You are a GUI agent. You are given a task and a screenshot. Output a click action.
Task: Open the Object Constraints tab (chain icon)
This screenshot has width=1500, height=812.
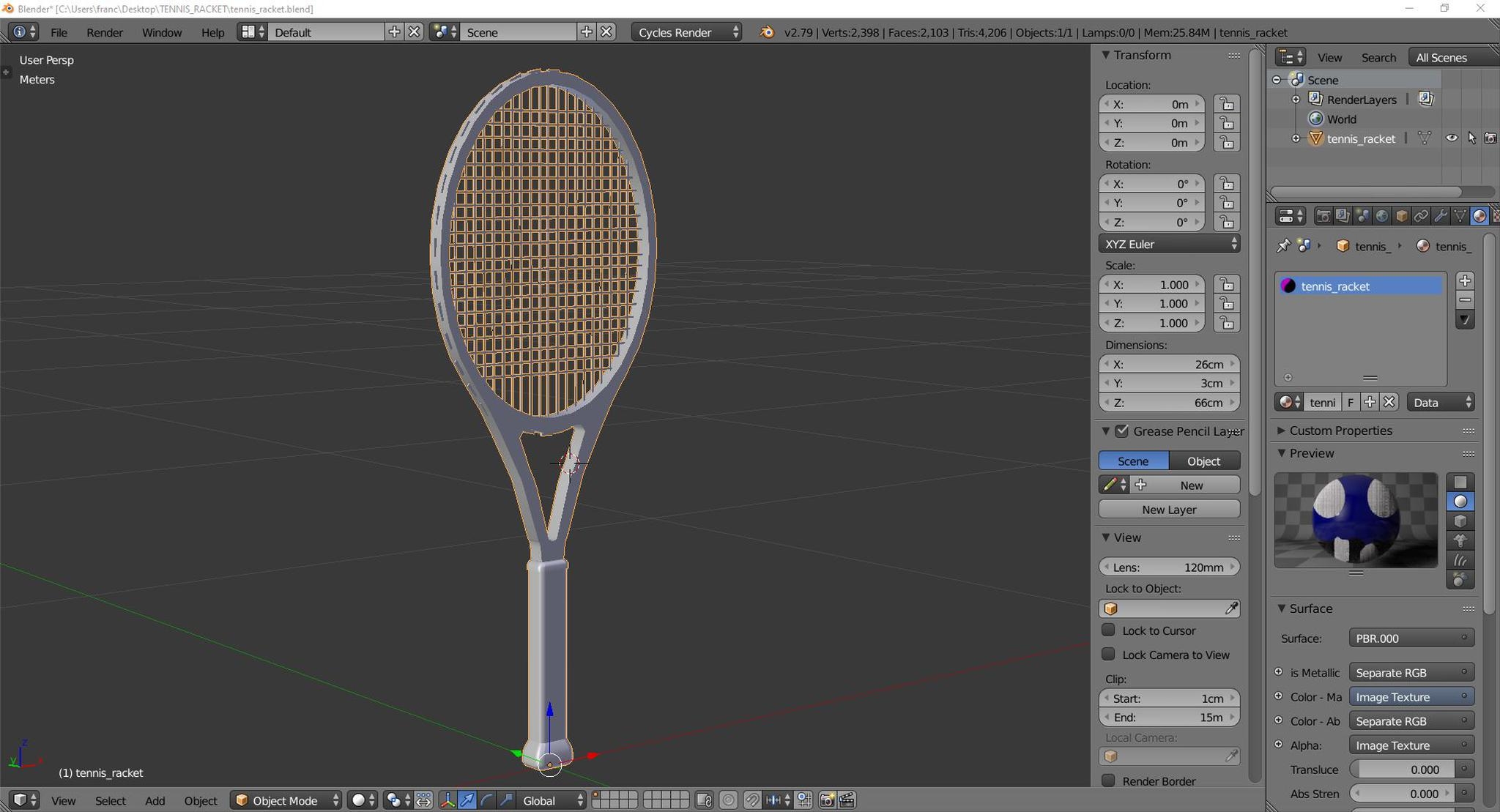click(1421, 216)
